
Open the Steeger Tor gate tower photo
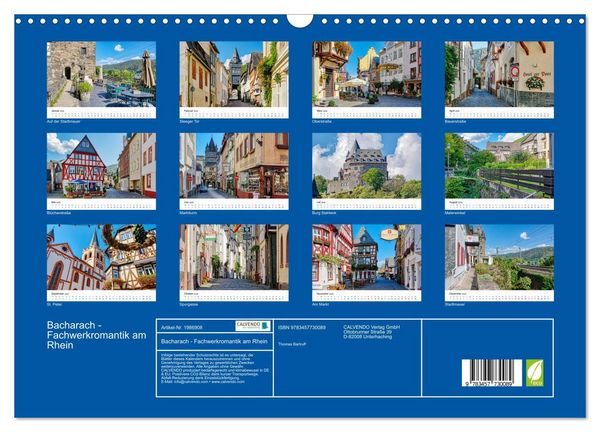click(x=234, y=74)
